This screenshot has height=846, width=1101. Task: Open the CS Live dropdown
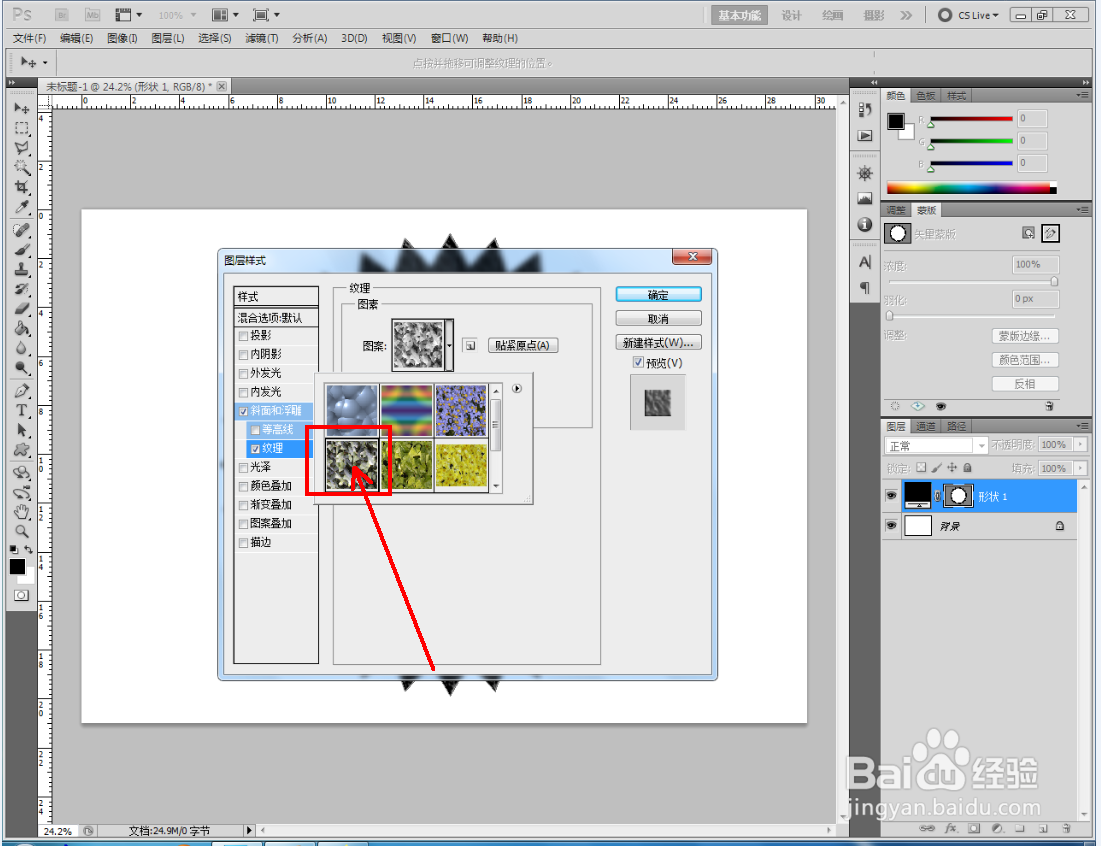click(x=968, y=15)
